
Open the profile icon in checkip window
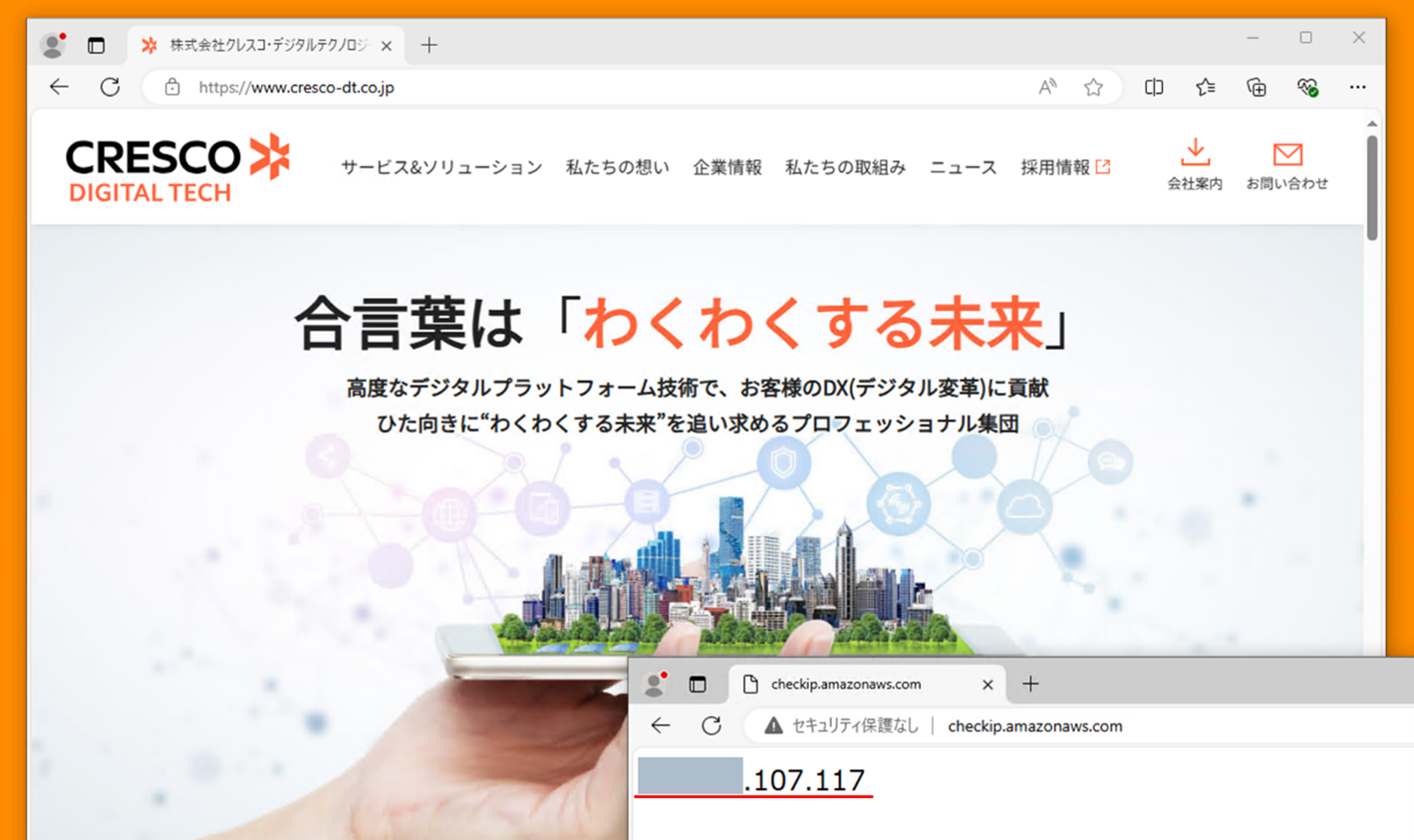(654, 685)
